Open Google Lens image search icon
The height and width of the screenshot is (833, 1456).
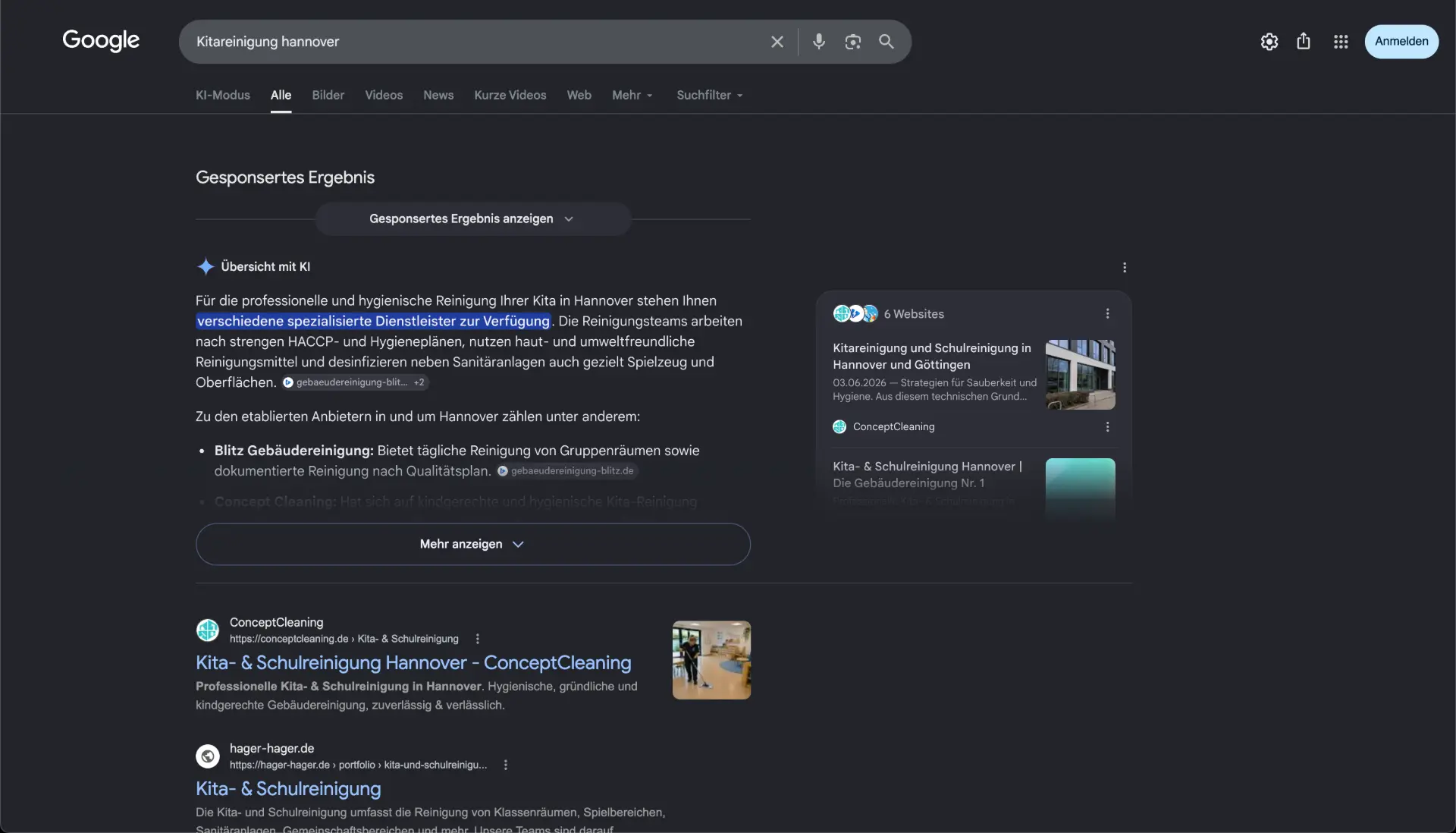(x=852, y=42)
